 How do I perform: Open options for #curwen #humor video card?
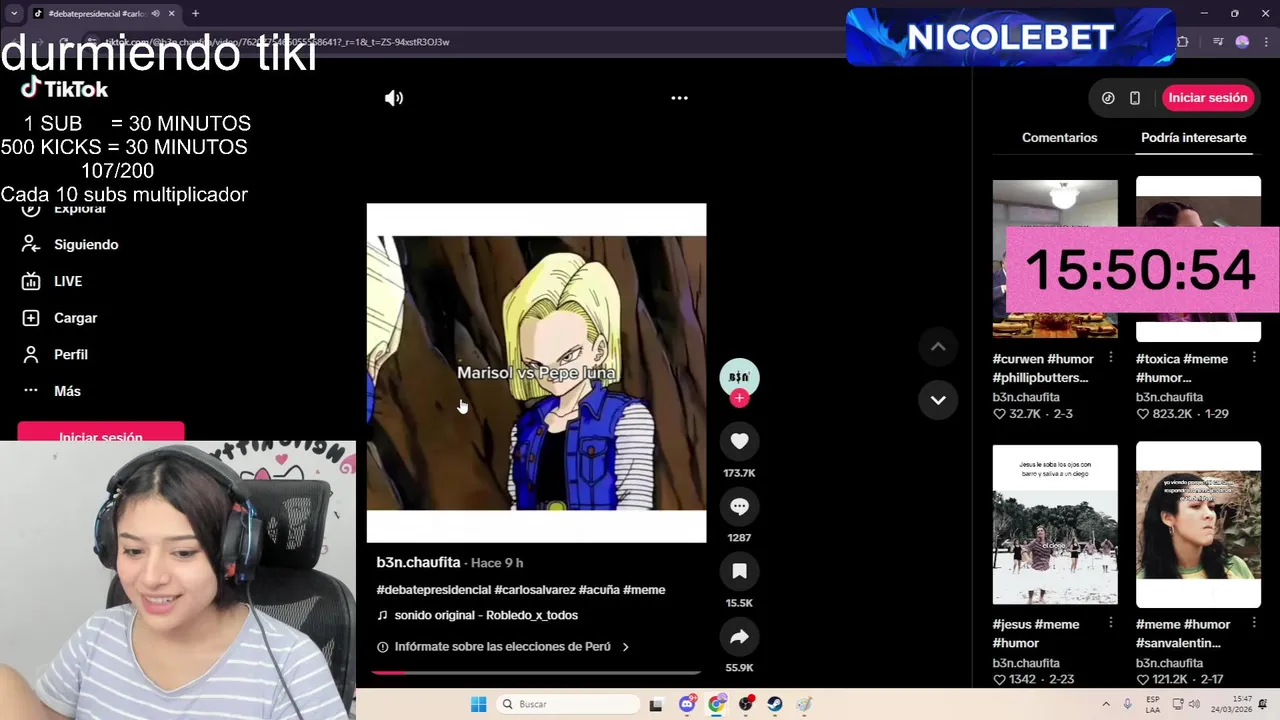point(1111,358)
